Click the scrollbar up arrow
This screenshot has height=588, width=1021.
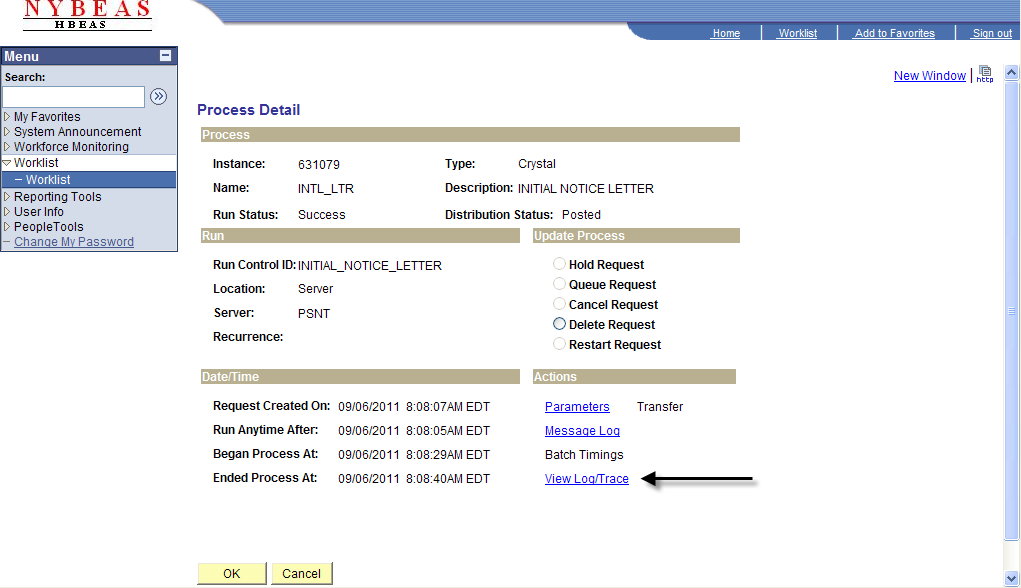point(1011,72)
